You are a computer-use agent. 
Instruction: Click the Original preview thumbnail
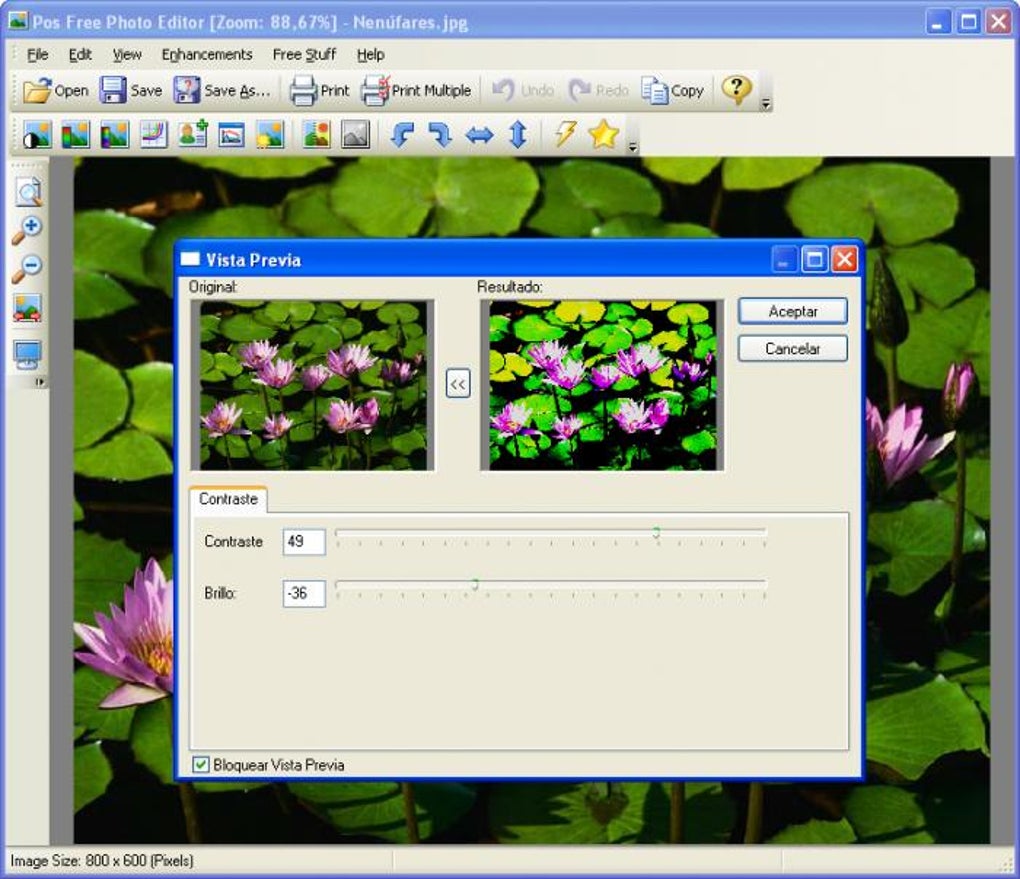coord(313,385)
